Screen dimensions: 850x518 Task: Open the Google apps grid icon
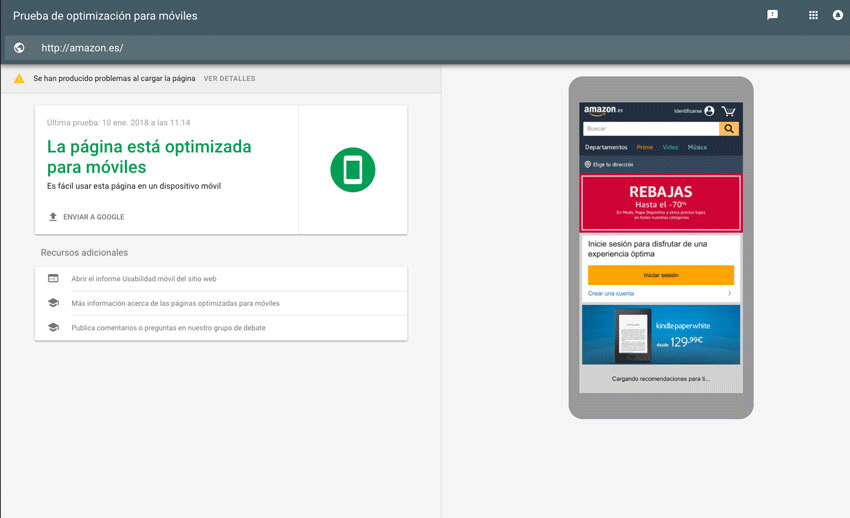click(813, 15)
